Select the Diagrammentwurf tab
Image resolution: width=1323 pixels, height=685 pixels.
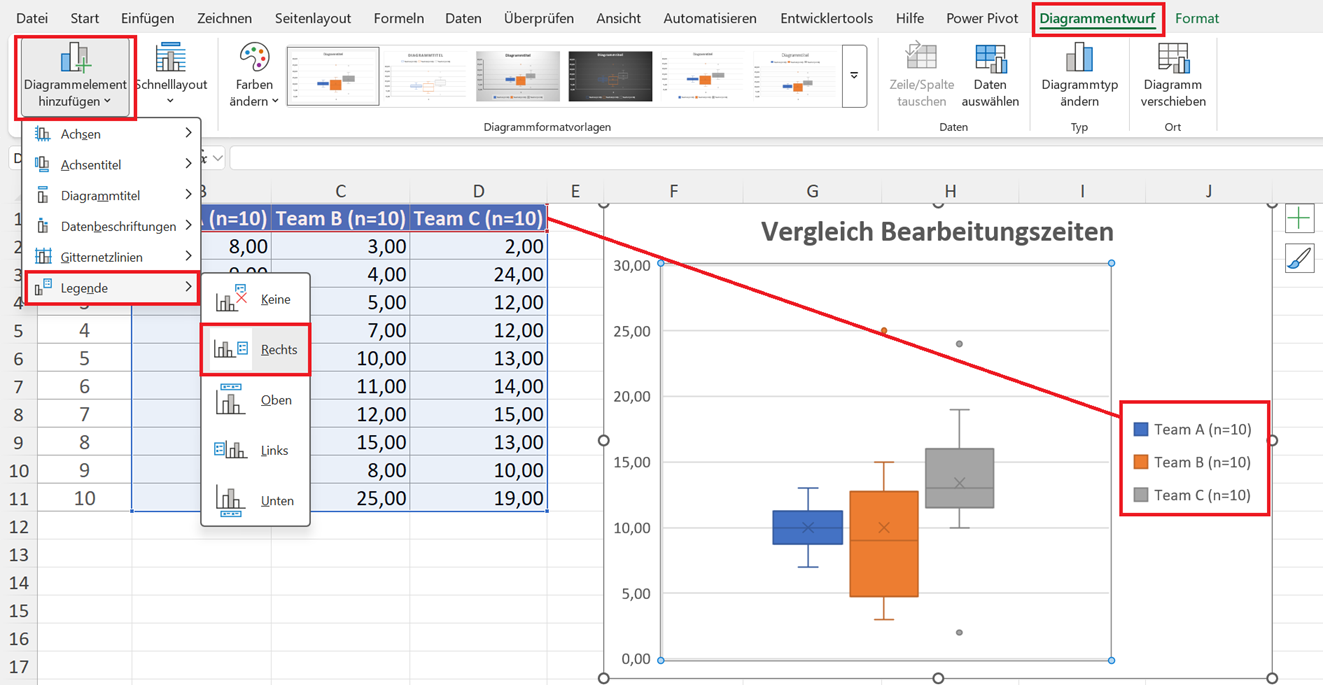pyautogui.click(x=1097, y=18)
